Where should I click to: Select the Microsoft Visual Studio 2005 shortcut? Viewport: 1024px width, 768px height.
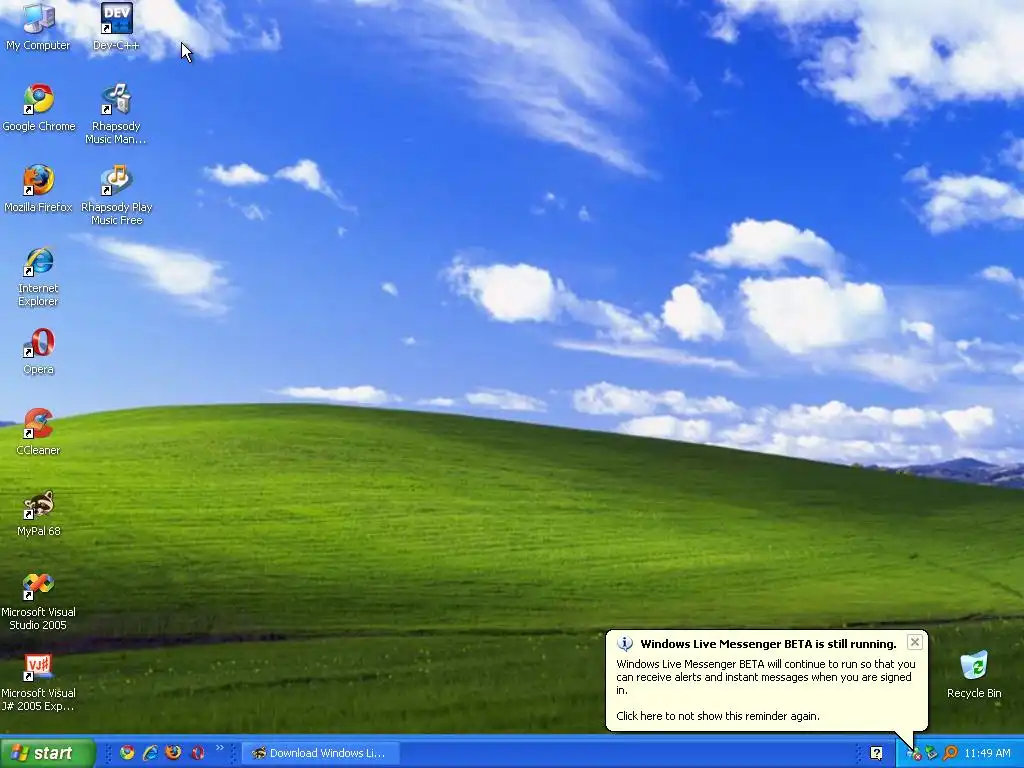tap(39, 601)
